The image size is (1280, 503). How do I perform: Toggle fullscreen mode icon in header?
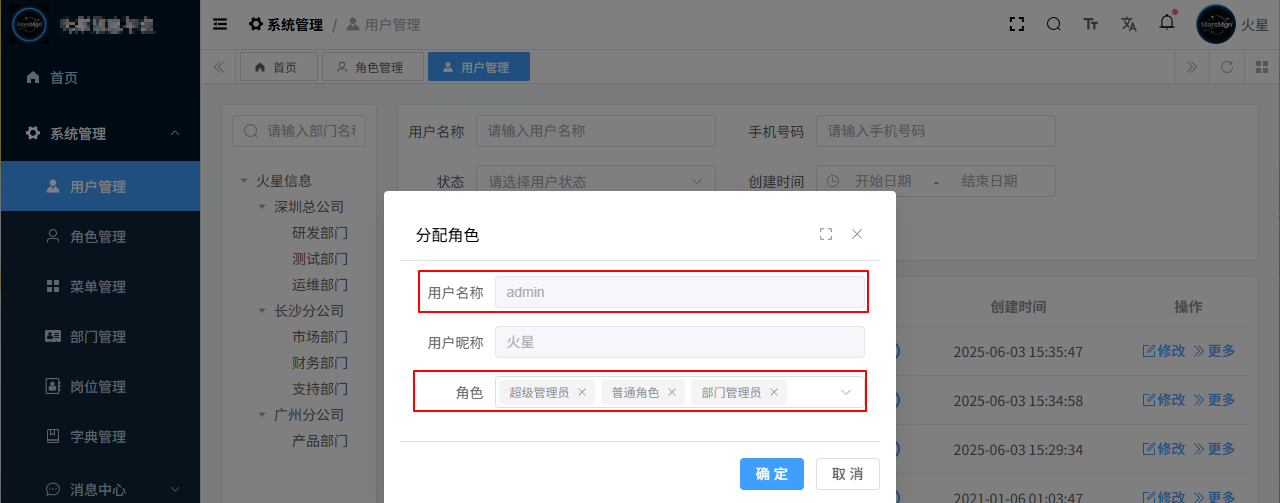(1017, 24)
